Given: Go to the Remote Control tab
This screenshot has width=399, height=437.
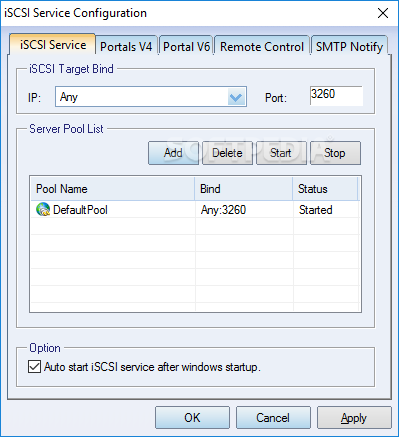Looking at the screenshot, I should click(x=262, y=46).
